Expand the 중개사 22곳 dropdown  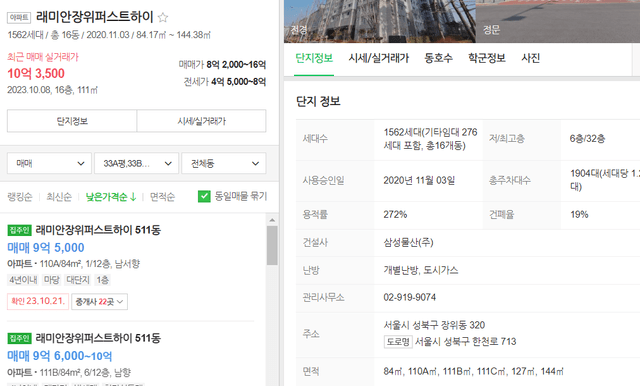point(99,302)
